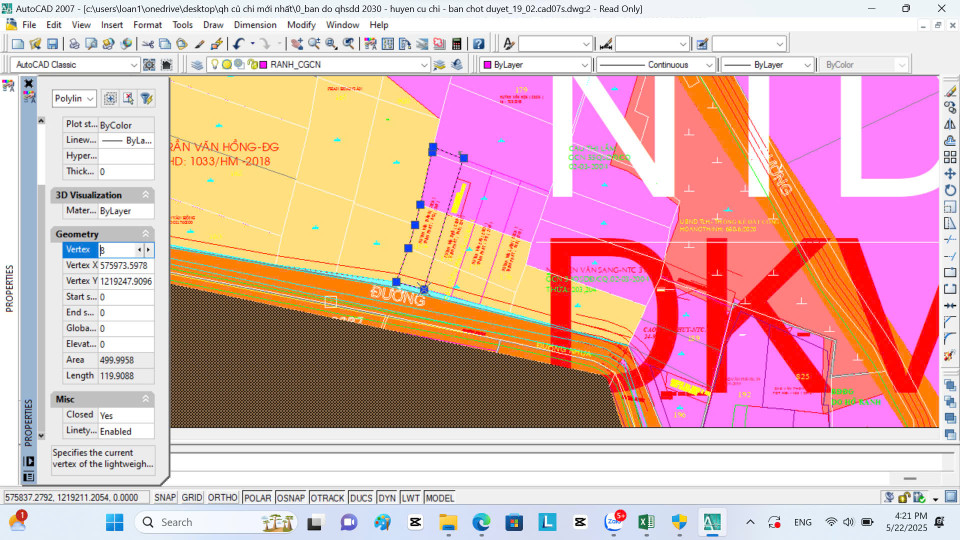Click the Windows taskbar Search box
The height and width of the screenshot is (540, 960).
(x=216, y=522)
